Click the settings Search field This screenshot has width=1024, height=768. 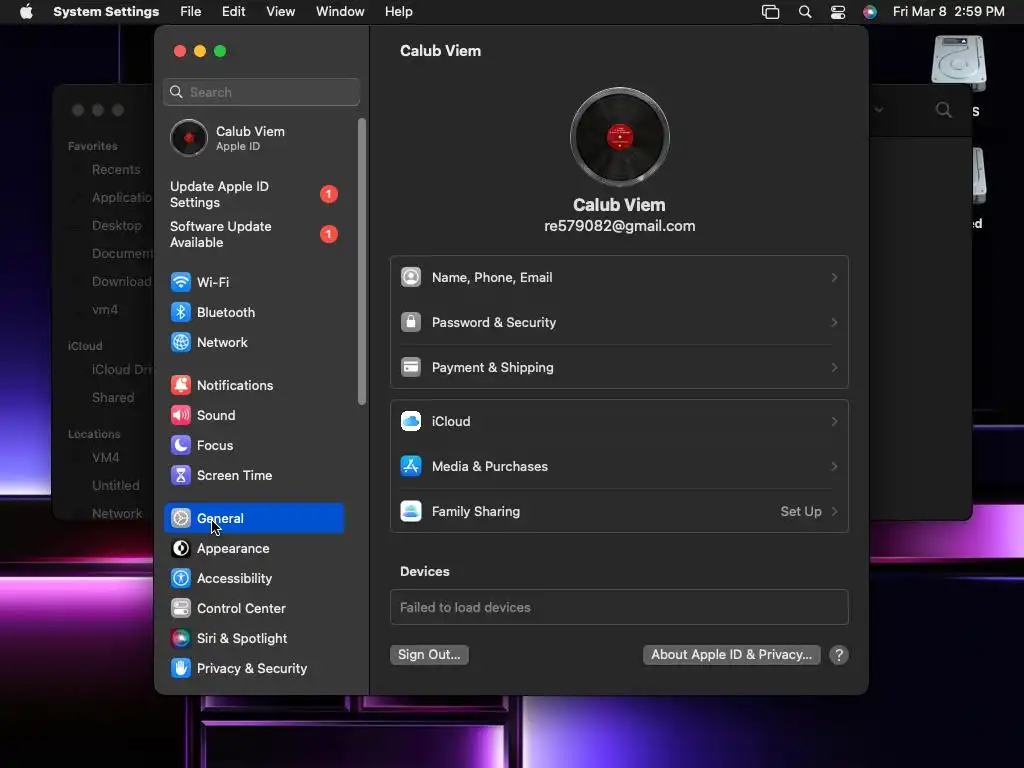tap(261, 92)
